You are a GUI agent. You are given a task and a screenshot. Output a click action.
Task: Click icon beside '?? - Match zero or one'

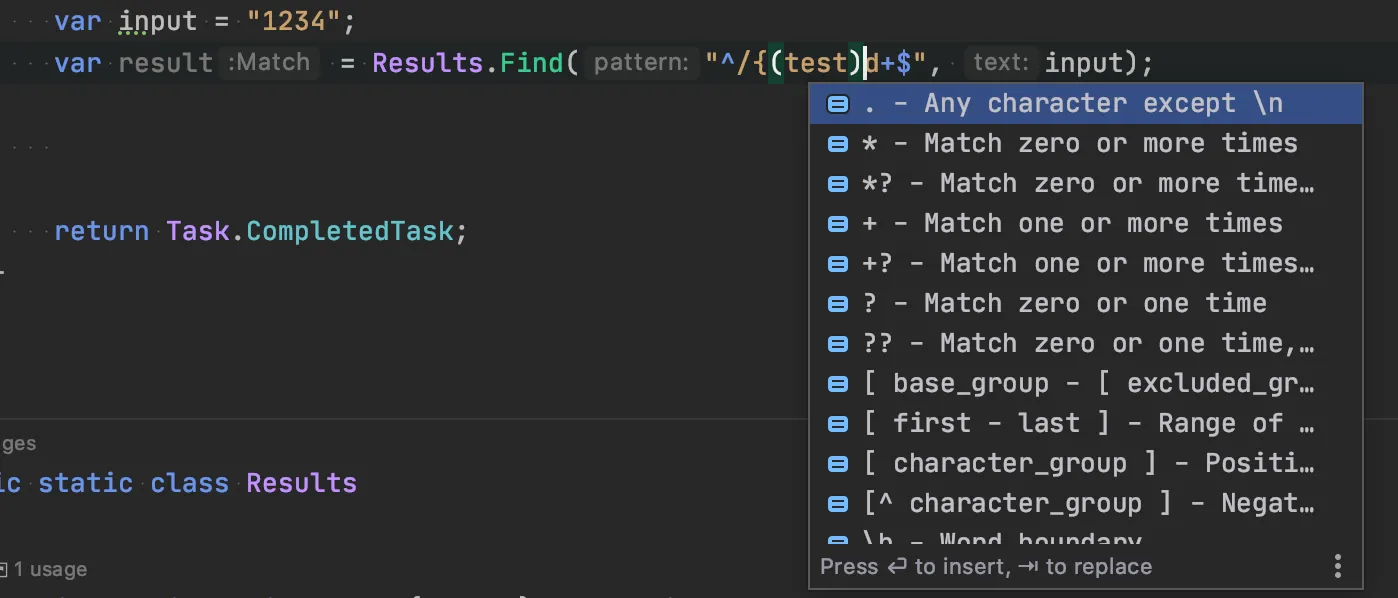point(838,344)
